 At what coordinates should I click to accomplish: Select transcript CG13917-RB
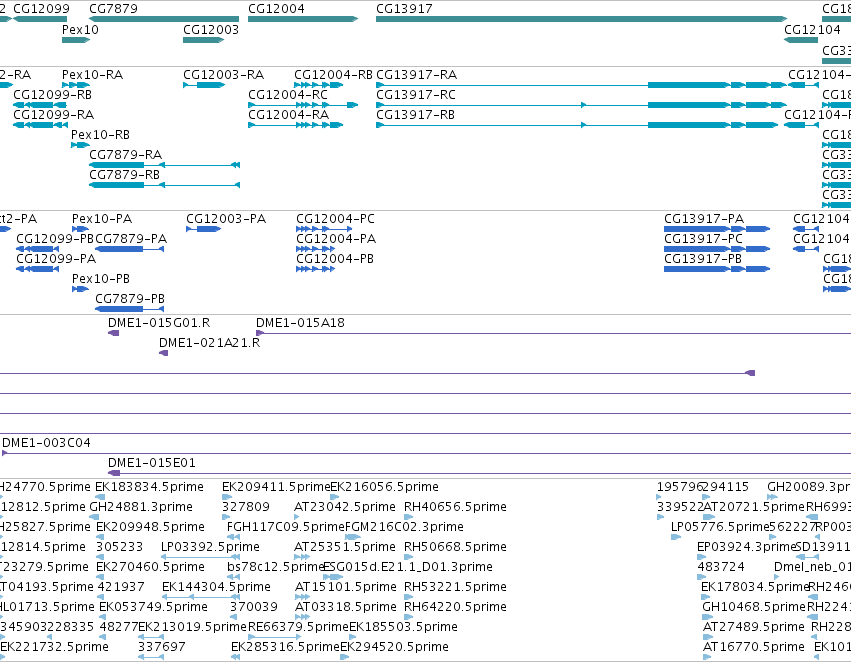[577, 125]
